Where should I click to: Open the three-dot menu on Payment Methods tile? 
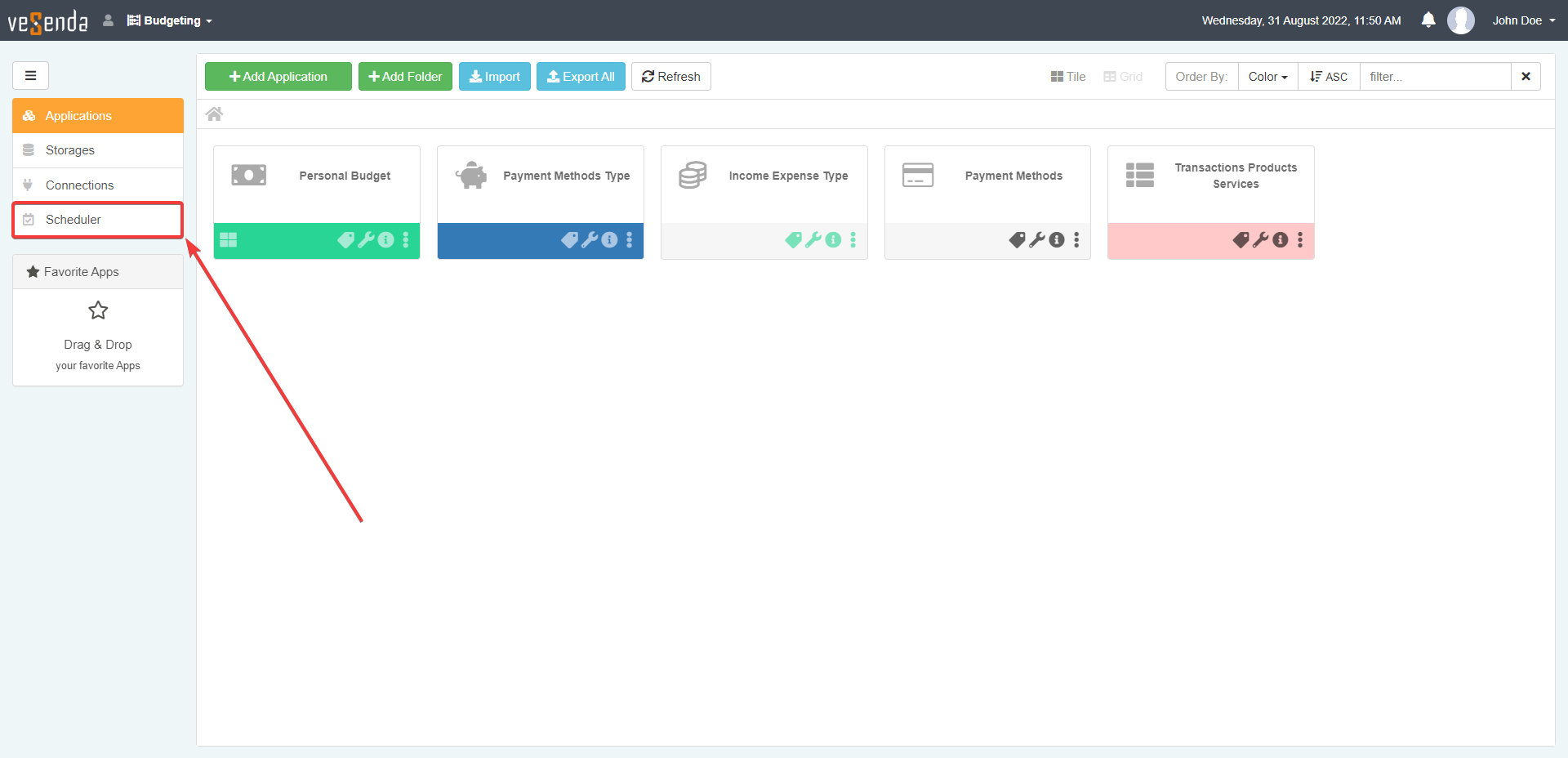tap(1076, 240)
